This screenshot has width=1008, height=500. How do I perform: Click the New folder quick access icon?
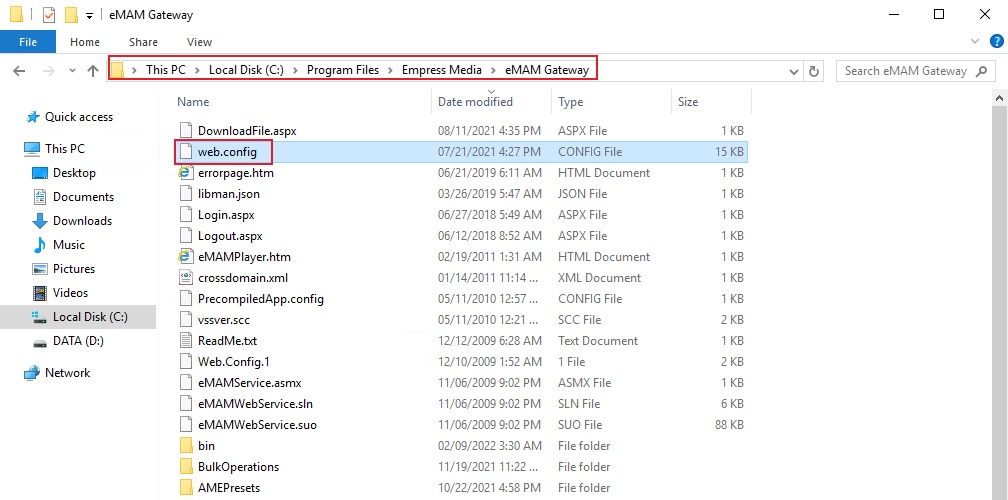tap(71, 14)
